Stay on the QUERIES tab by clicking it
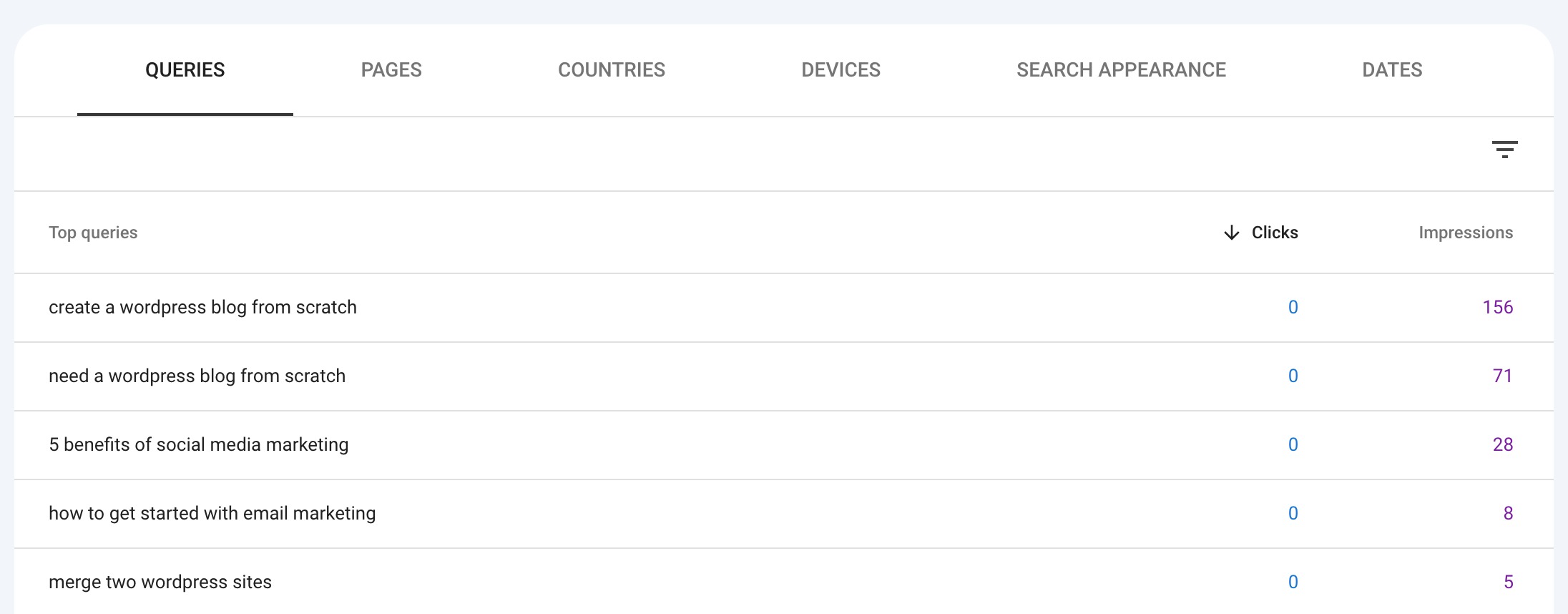This screenshot has width=1568, height=614. pos(185,69)
